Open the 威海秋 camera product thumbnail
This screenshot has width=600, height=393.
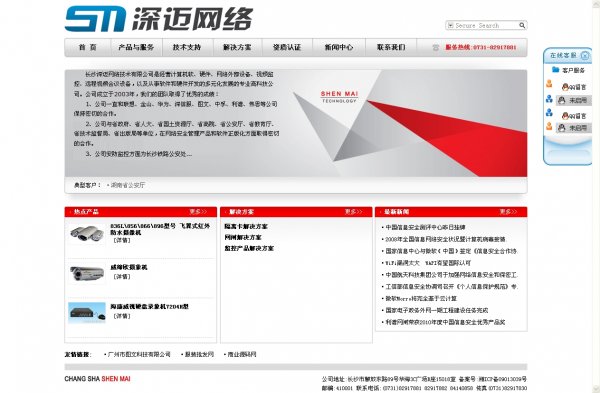coord(87,273)
